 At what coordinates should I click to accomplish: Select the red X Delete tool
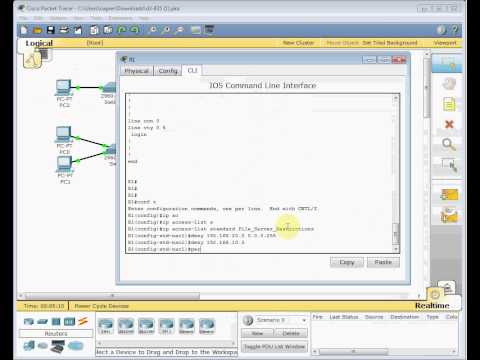449,124
